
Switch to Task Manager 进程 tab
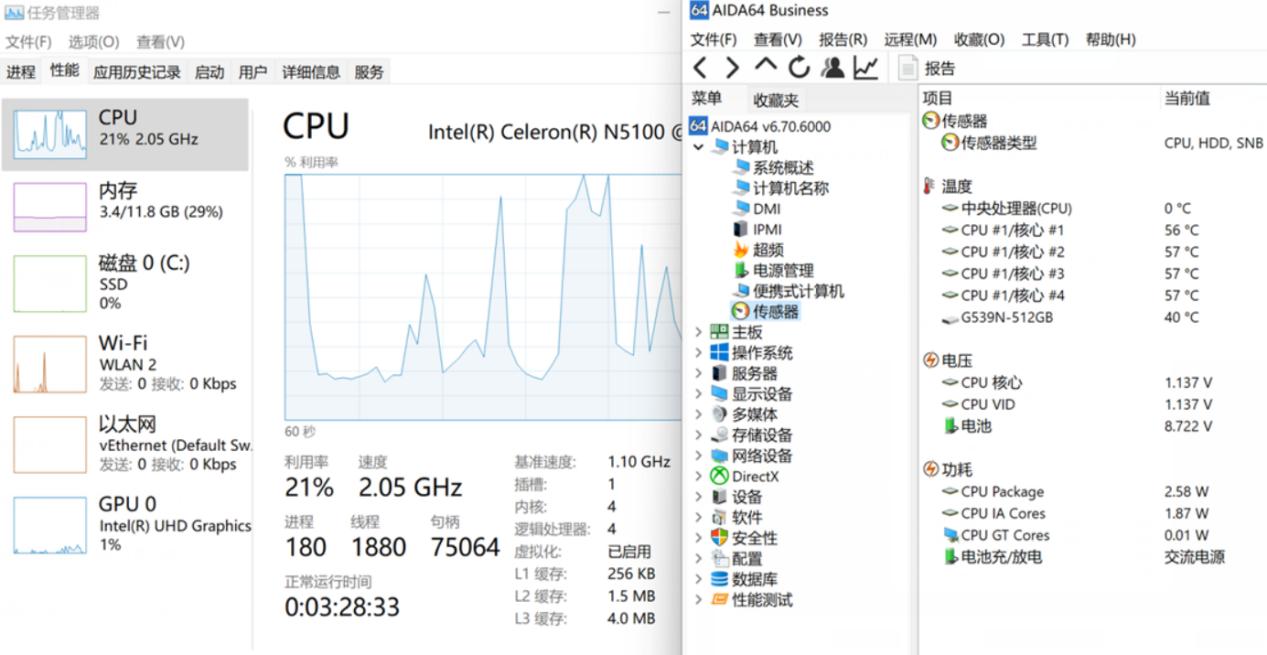21,72
